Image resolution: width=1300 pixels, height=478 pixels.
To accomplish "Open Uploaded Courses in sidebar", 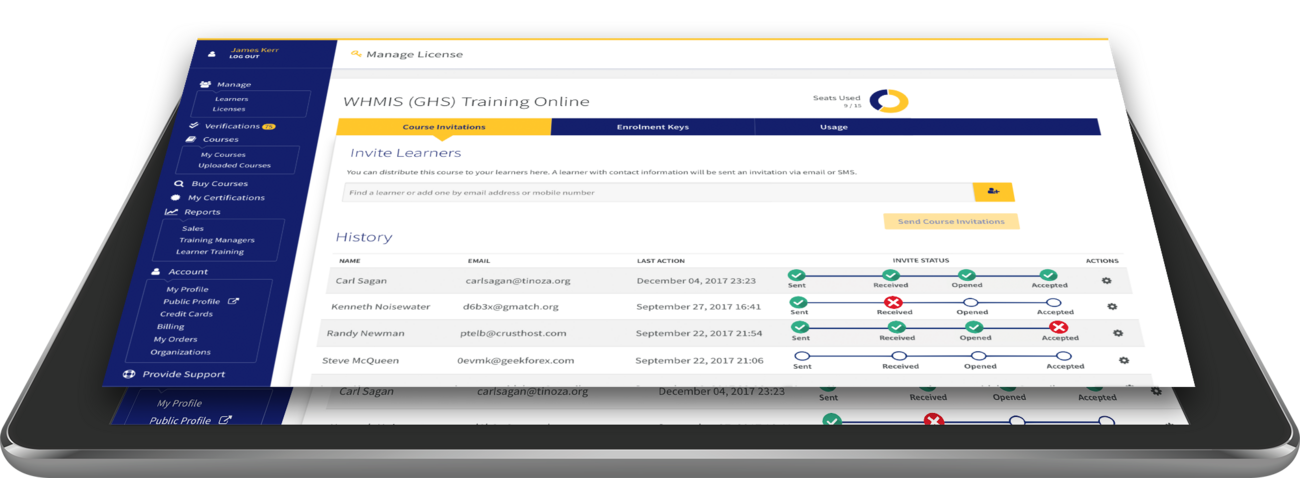I will click(234, 166).
